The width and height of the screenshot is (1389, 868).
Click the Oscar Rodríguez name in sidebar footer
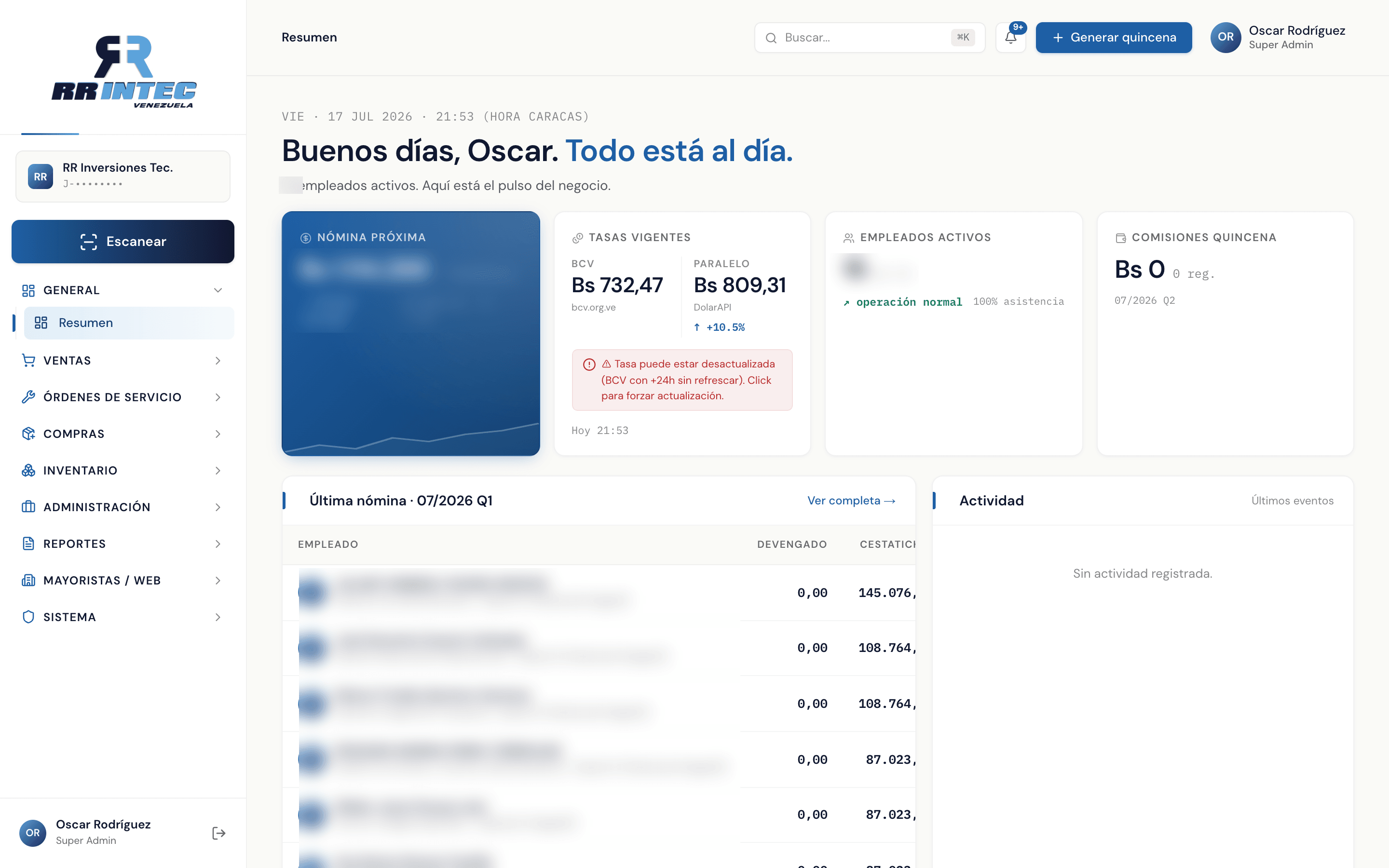103,825
